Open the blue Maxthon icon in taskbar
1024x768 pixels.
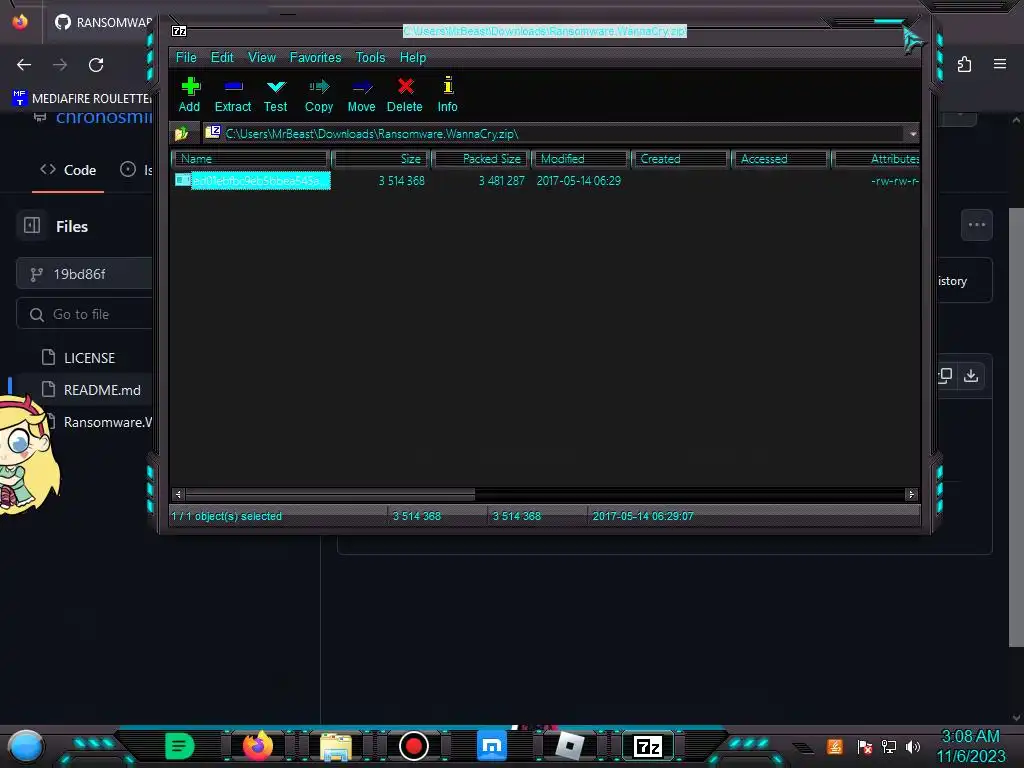click(x=492, y=746)
